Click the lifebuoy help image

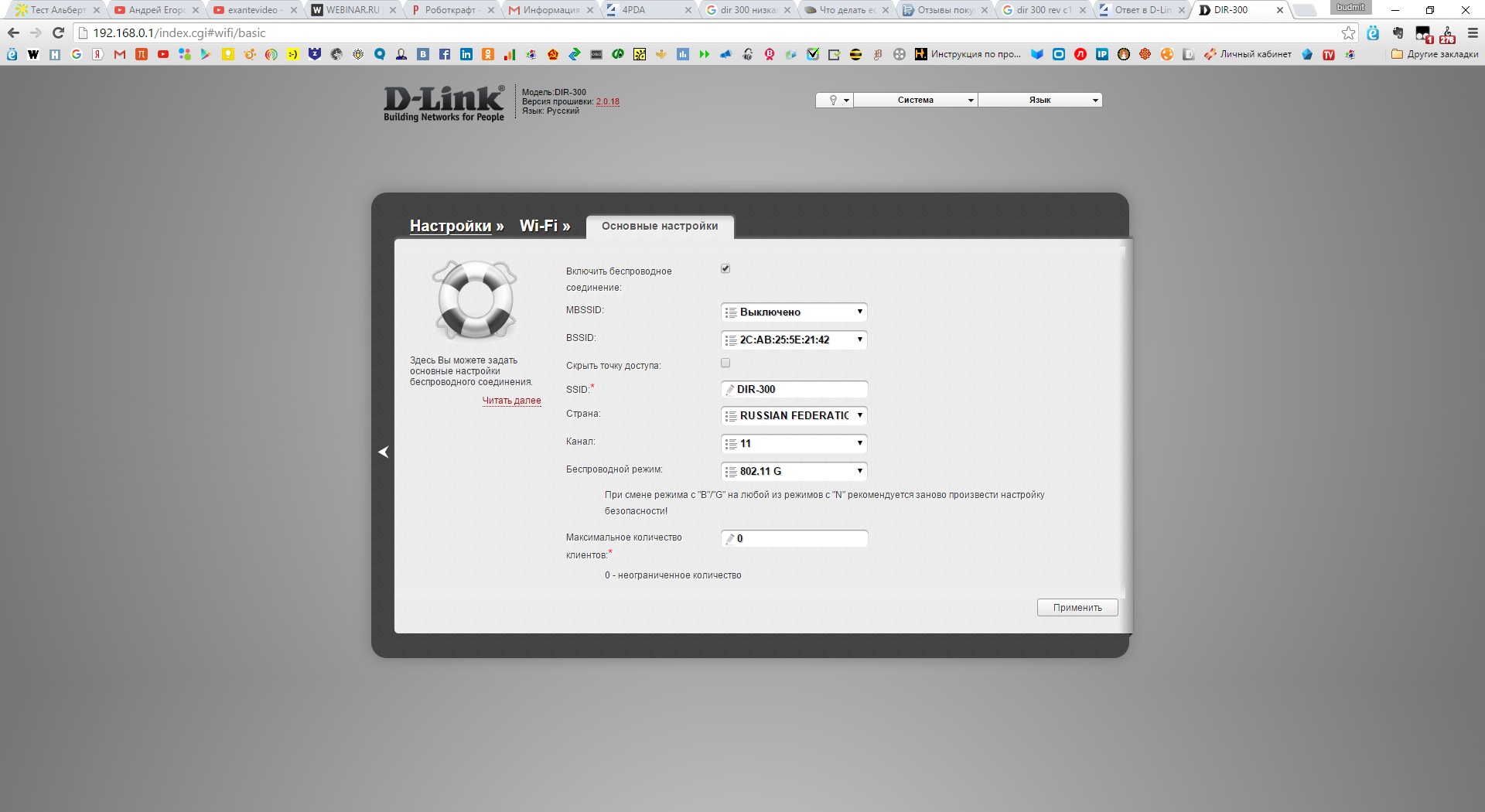coord(474,300)
